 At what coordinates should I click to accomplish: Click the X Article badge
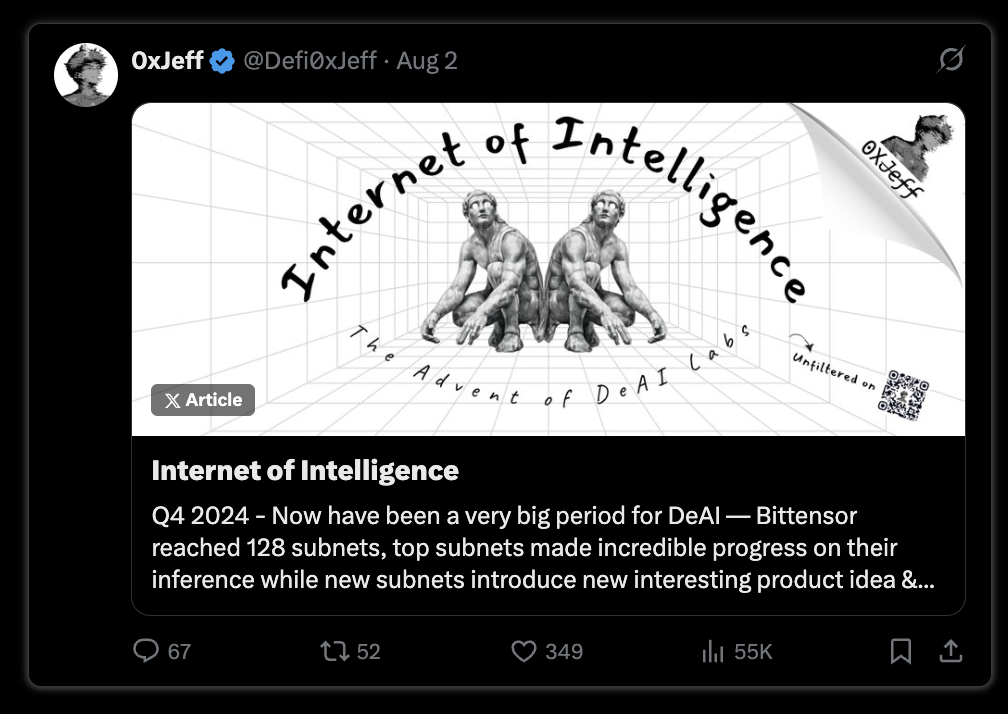(203, 400)
